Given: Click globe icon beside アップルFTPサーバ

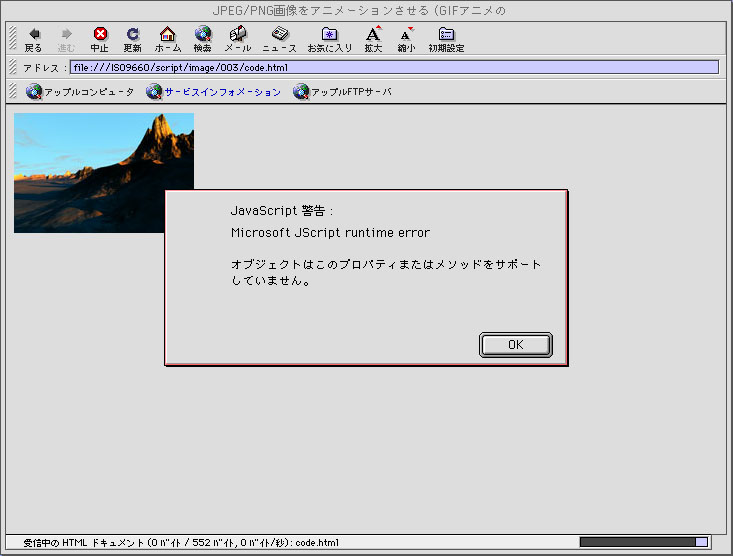Looking at the screenshot, I should (301, 91).
